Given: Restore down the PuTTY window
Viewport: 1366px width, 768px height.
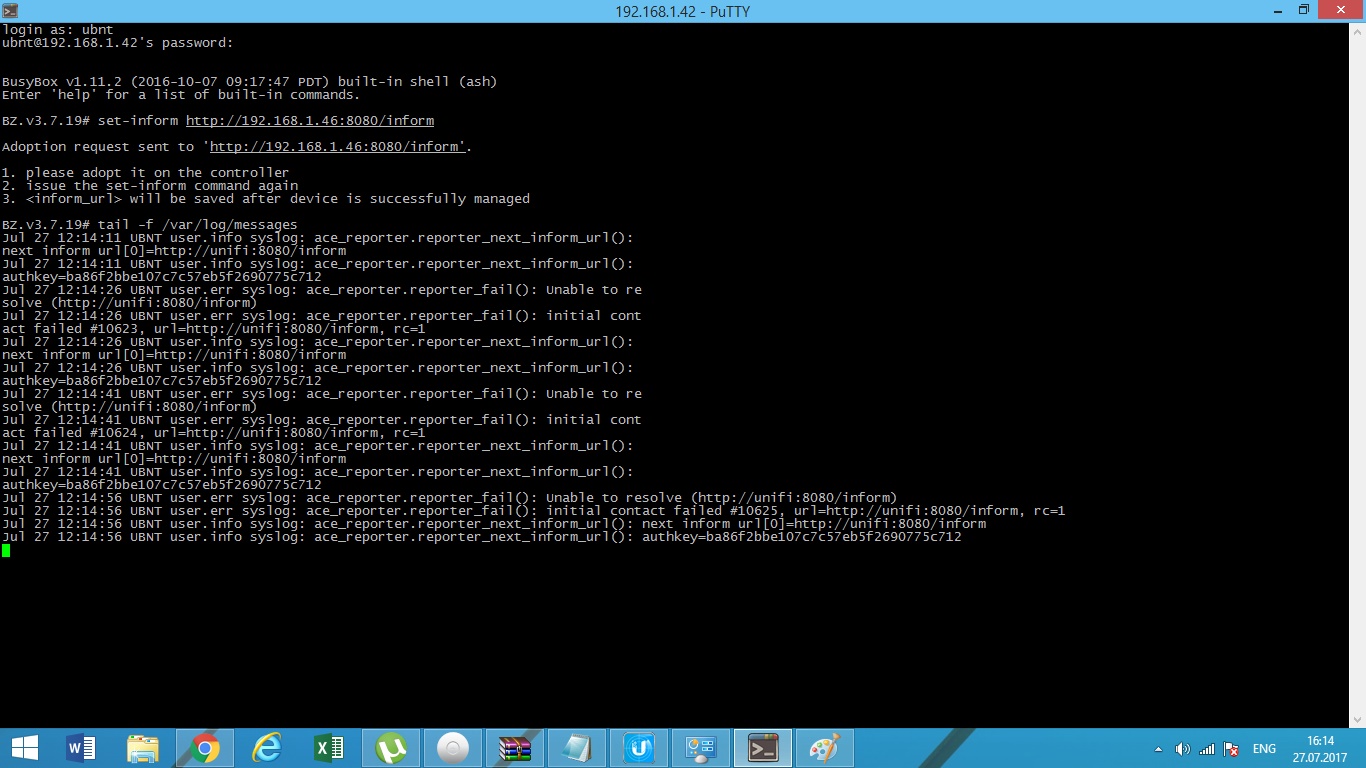Looking at the screenshot, I should pos(1303,10).
